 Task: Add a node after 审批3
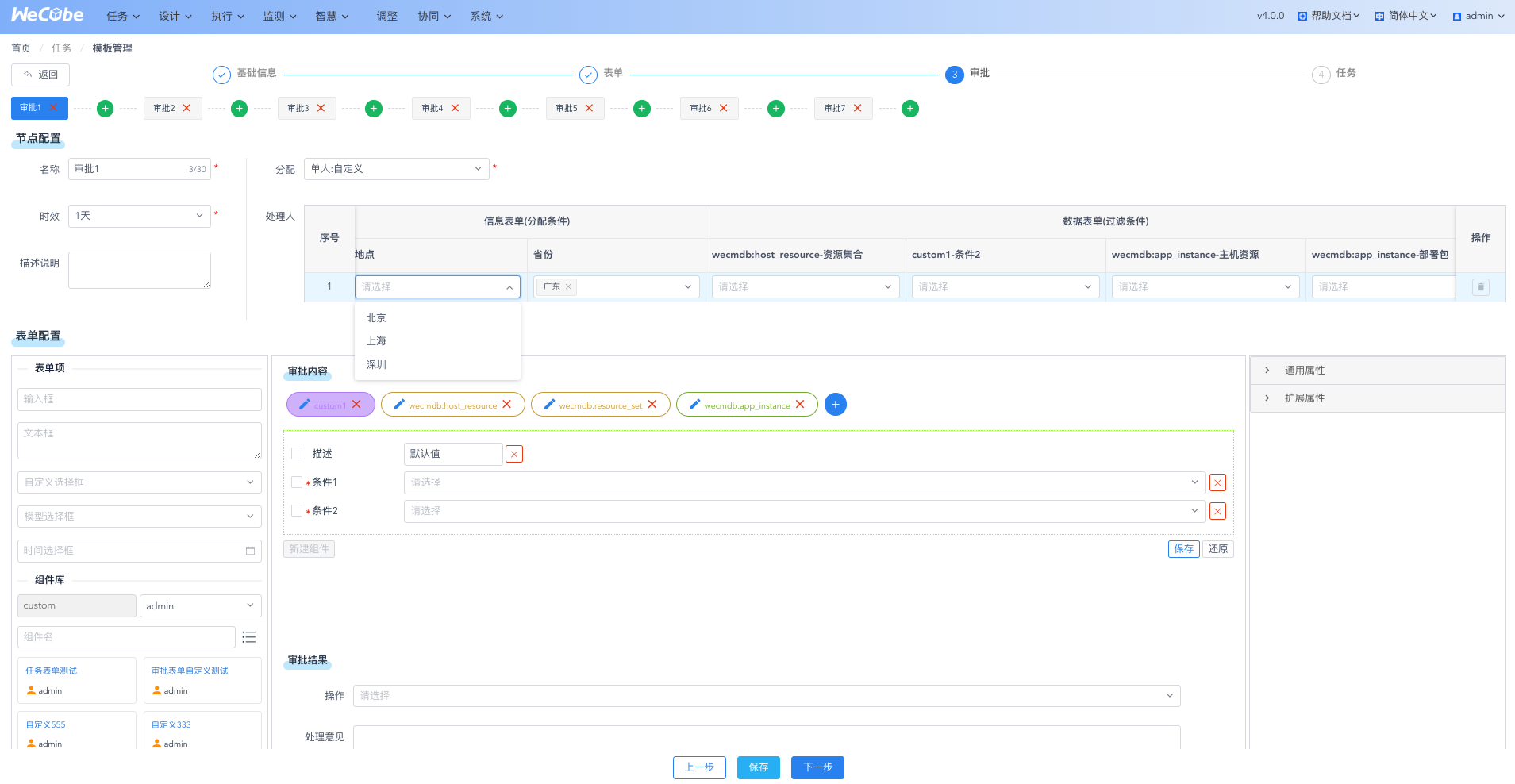click(374, 109)
